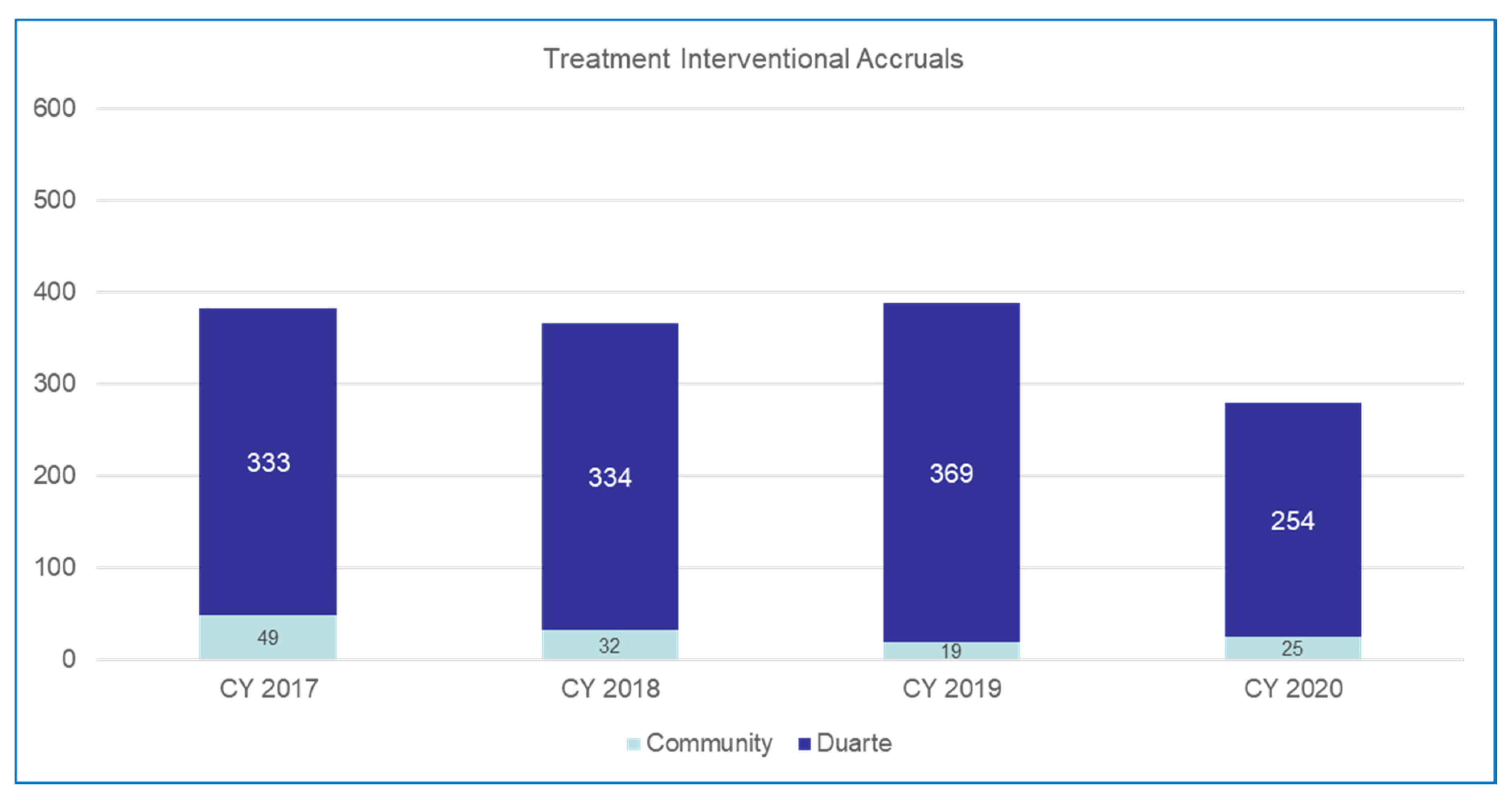Click the 369 data label
Viewport: 1512px width, 799px height.
[x=951, y=473]
